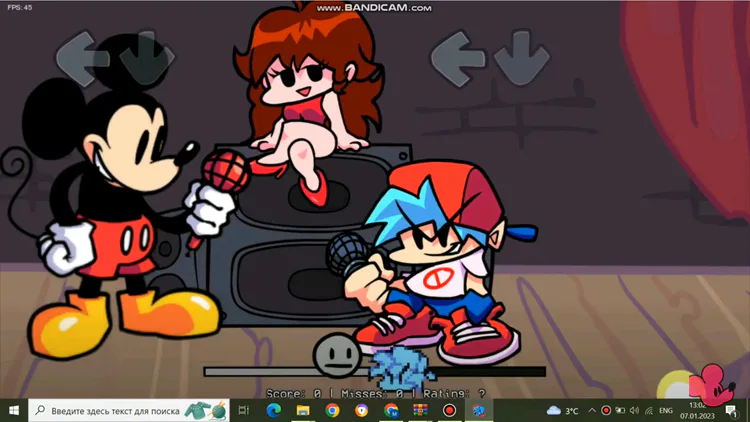Launch Microsoft Edge from the taskbar

[x=274, y=411]
